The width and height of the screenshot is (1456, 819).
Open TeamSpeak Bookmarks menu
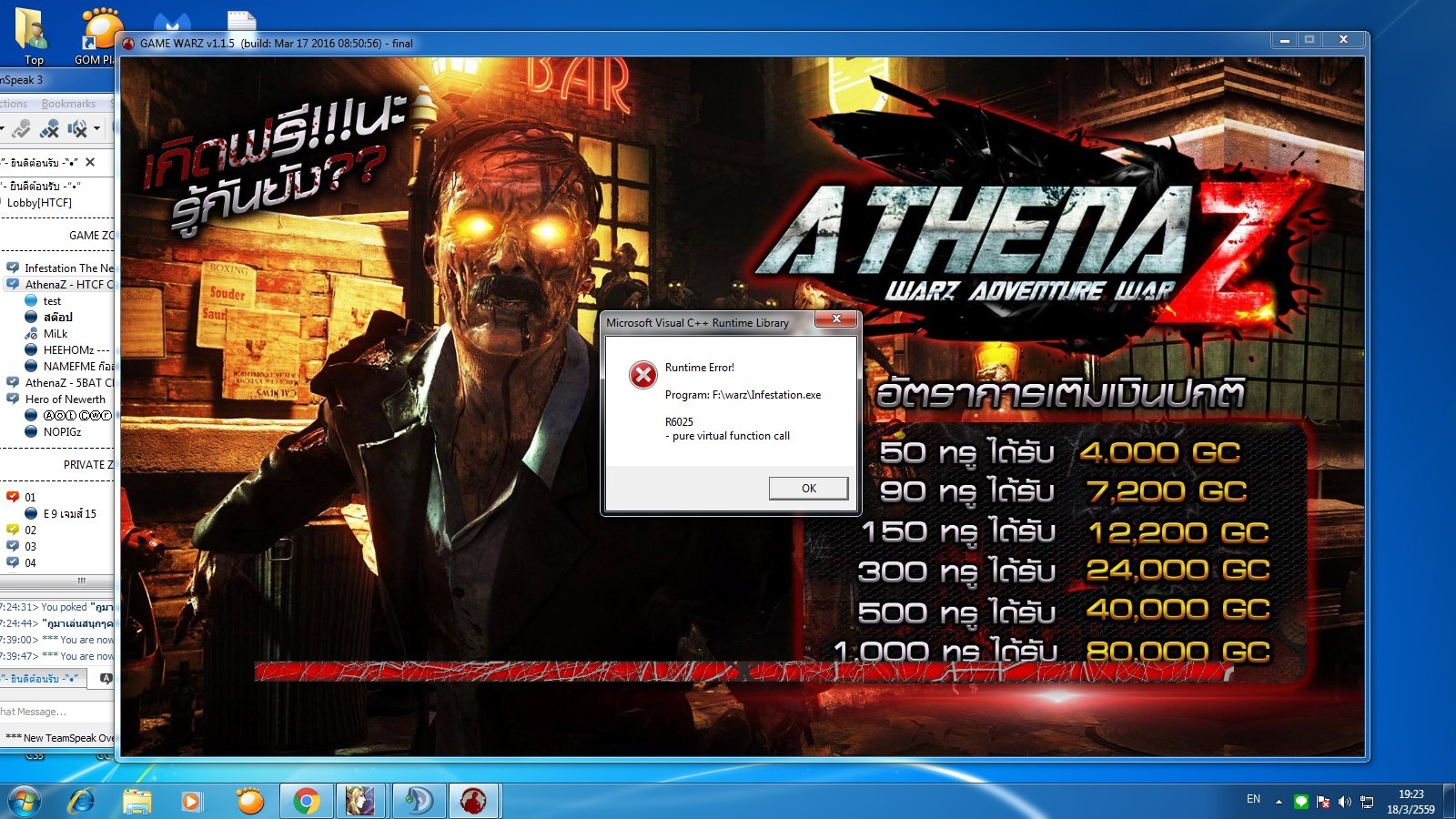[68, 104]
